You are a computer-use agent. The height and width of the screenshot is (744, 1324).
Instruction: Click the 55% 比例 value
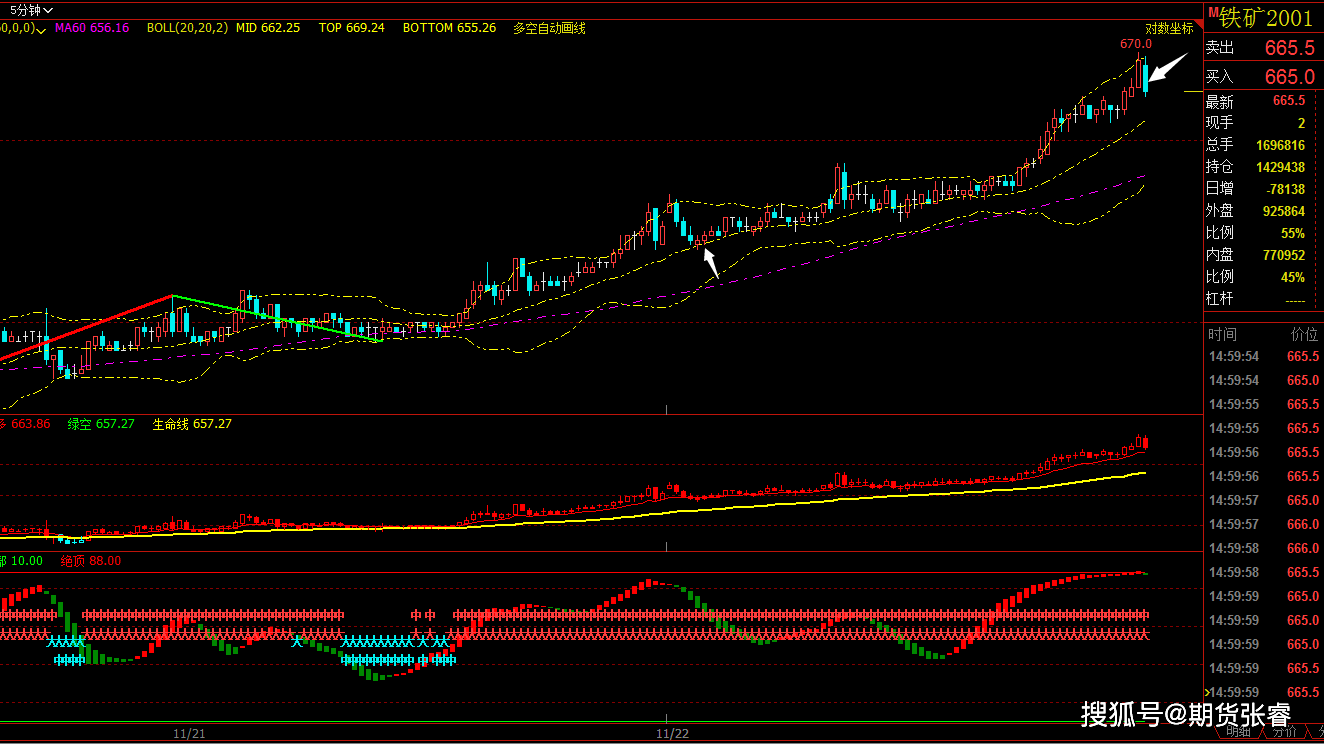tap(1293, 233)
